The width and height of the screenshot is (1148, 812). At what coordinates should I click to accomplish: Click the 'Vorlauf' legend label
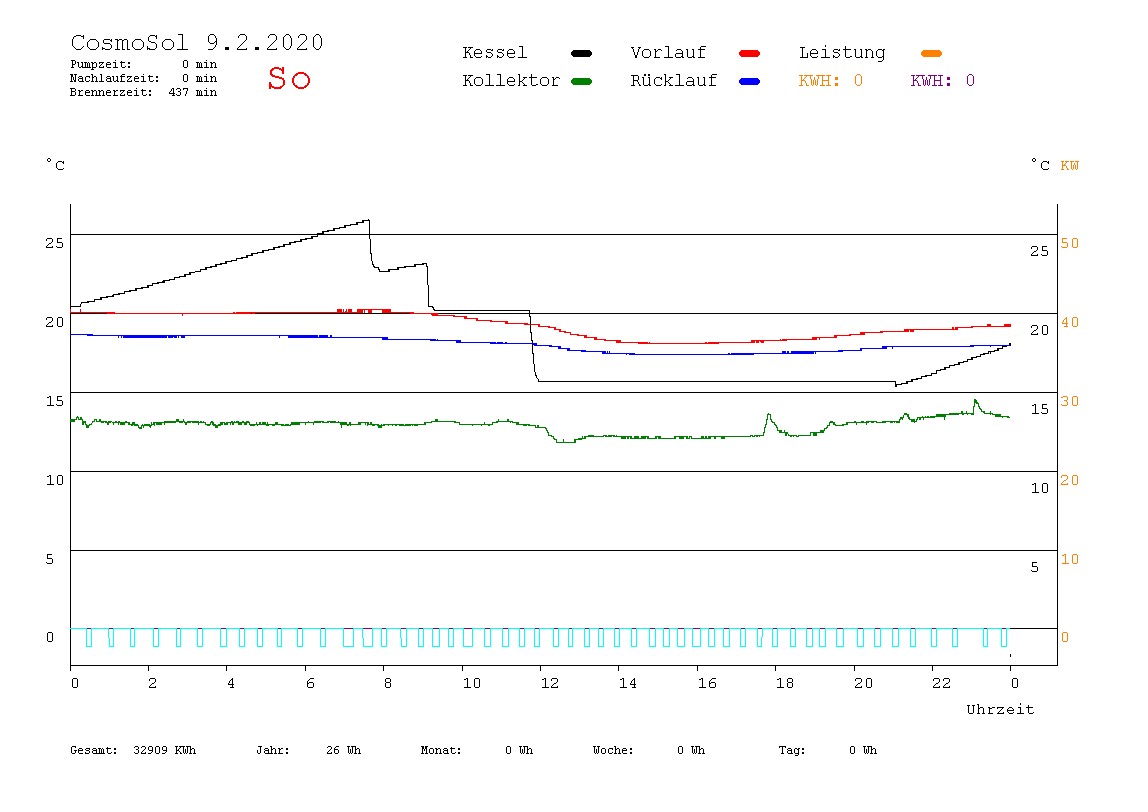(x=668, y=53)
